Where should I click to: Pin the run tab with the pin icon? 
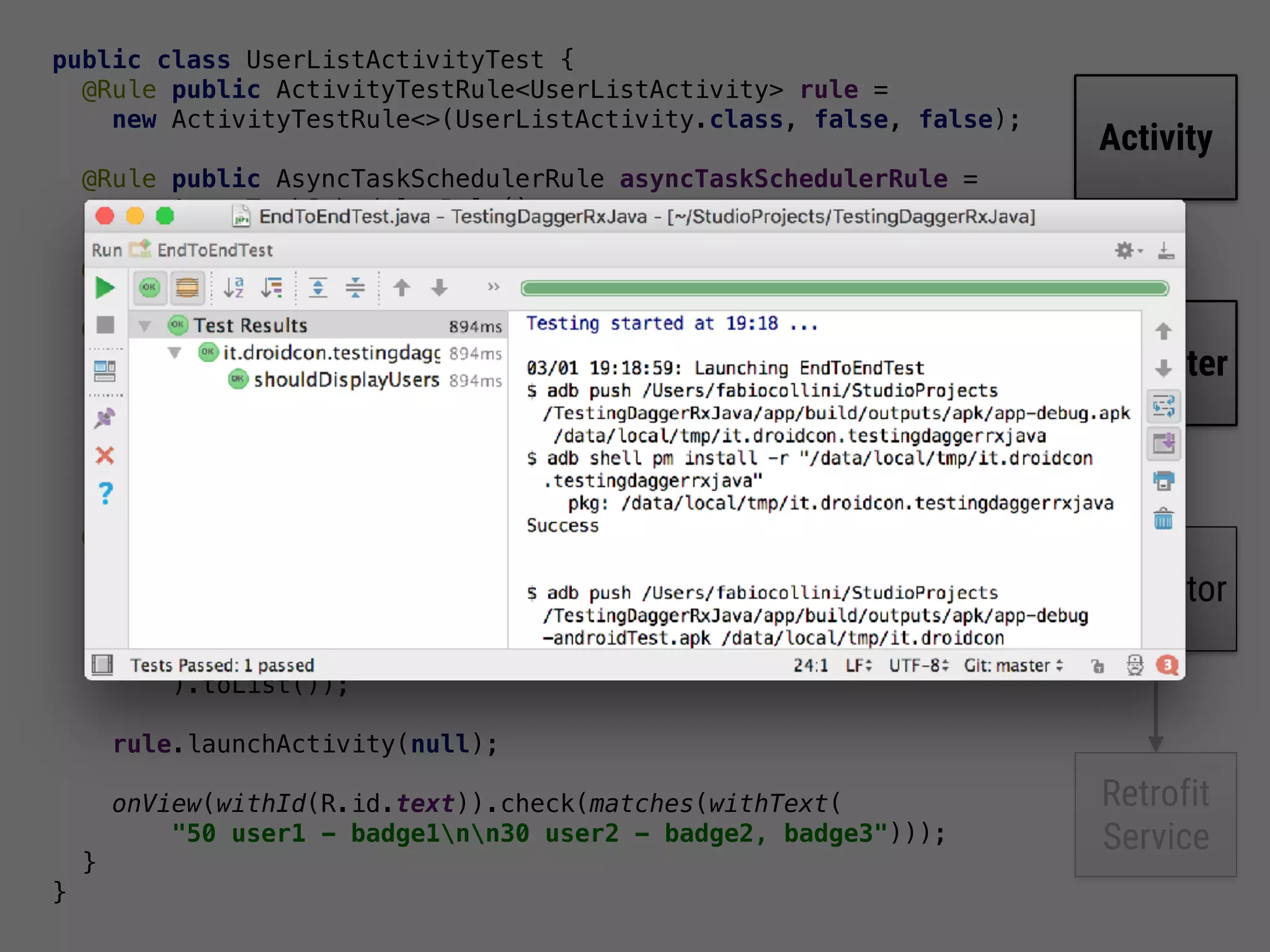[105, 418]
